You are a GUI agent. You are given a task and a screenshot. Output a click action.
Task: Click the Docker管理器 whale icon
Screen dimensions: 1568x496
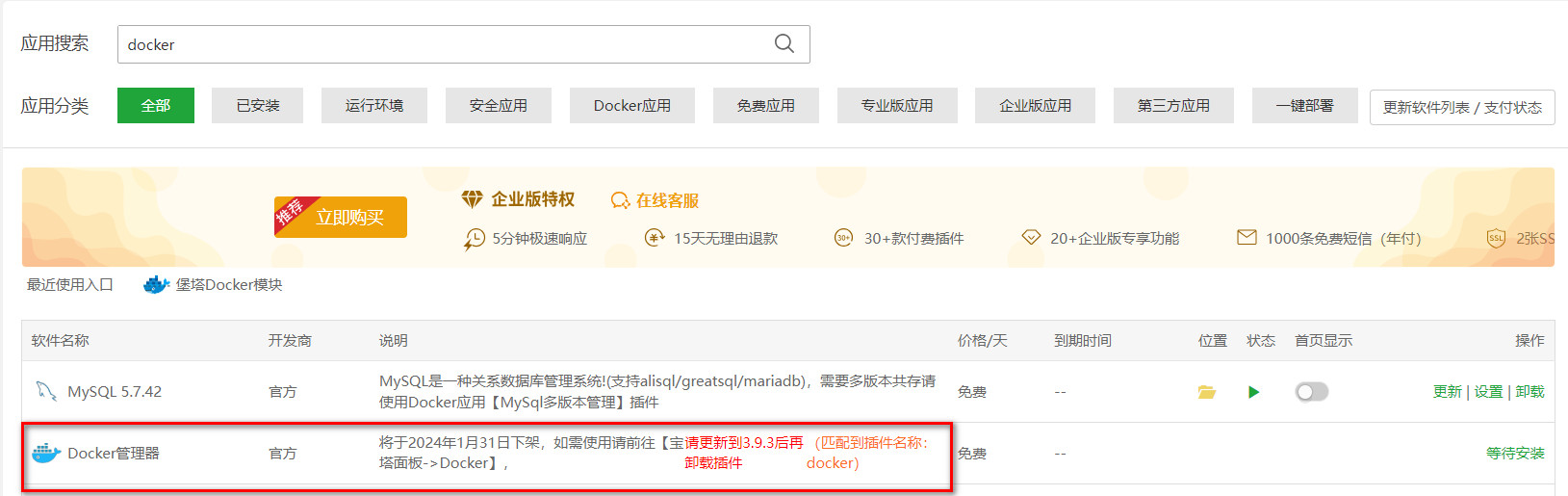point(46,453)
